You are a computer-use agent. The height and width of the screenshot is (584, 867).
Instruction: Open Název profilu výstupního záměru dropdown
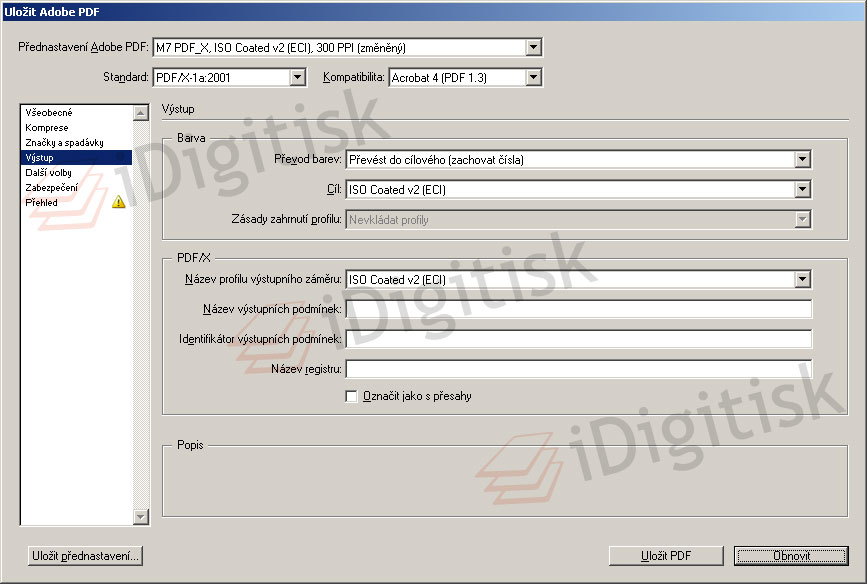tap(578, 279)
